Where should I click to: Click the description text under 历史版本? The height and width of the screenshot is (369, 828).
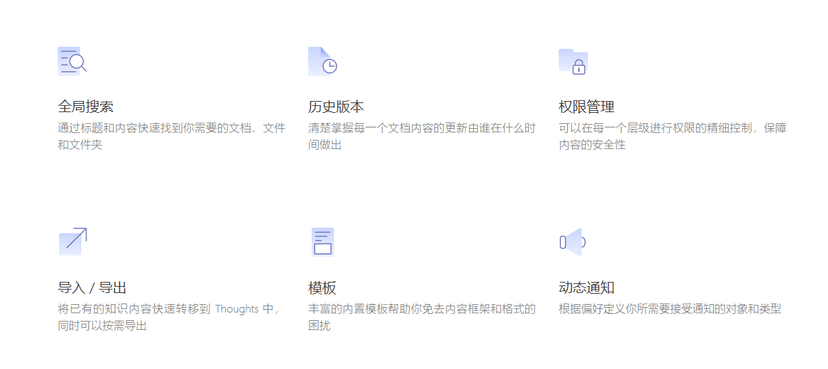422,136
